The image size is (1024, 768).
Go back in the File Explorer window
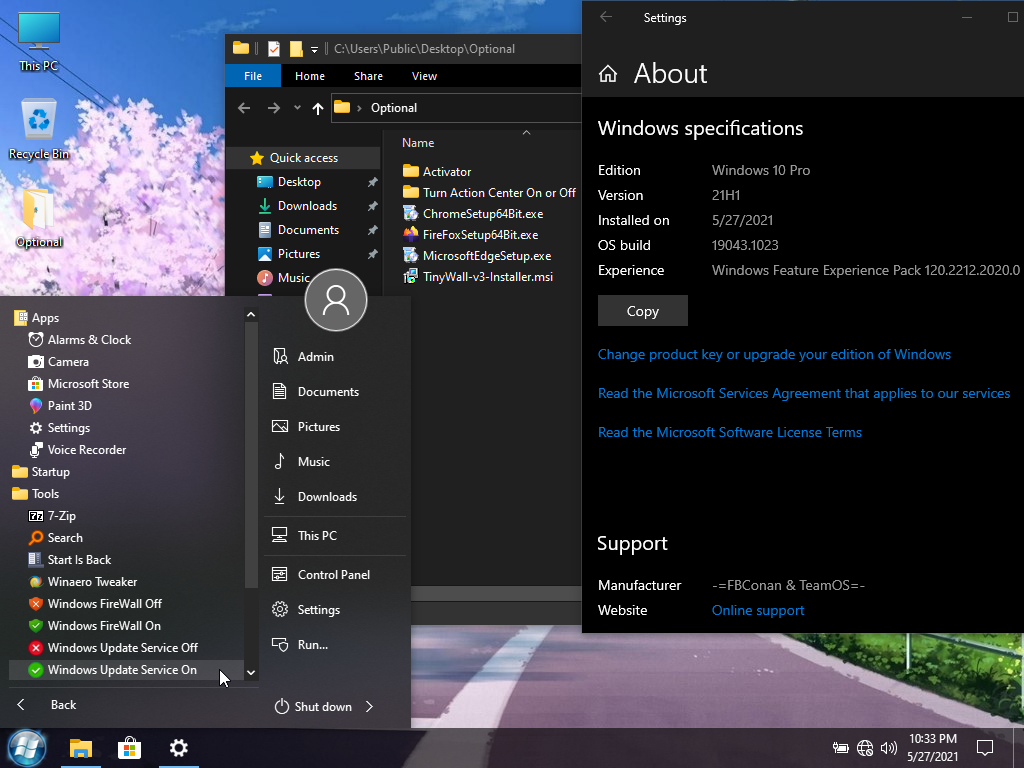click(244, 108)
